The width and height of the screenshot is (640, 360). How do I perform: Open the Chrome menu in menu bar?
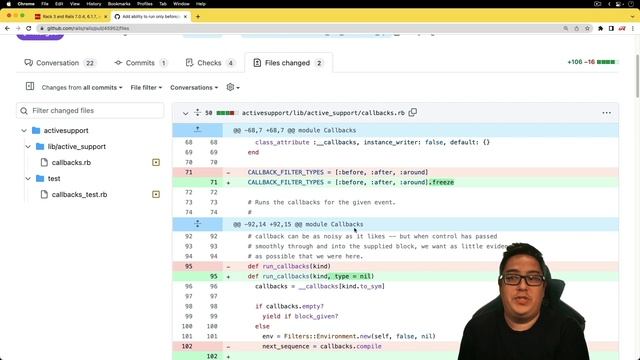26,4
